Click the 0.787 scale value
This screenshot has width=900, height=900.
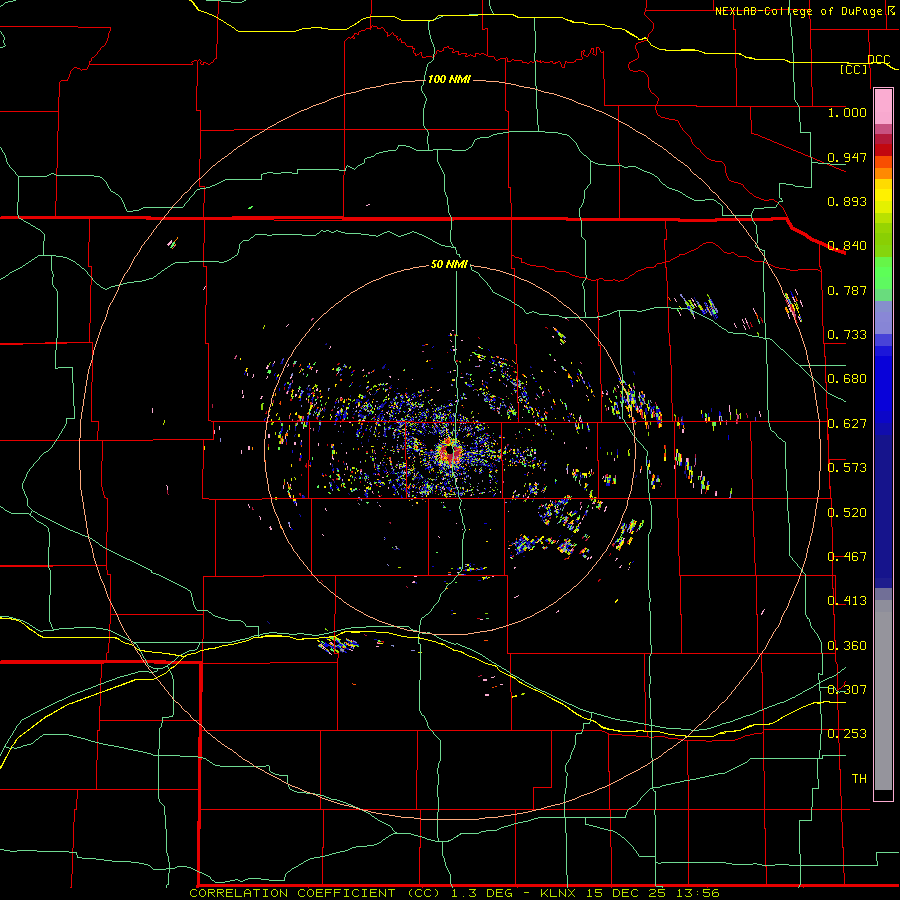[847, 290]
